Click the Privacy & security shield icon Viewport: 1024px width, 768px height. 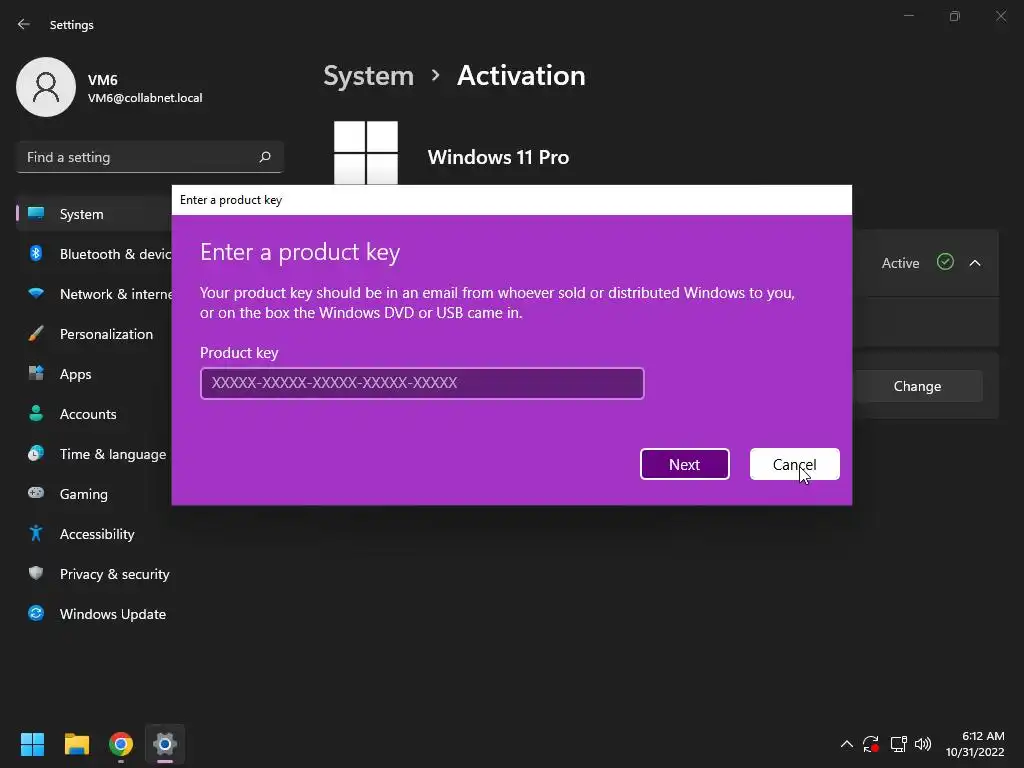click(x=36, y=573)
